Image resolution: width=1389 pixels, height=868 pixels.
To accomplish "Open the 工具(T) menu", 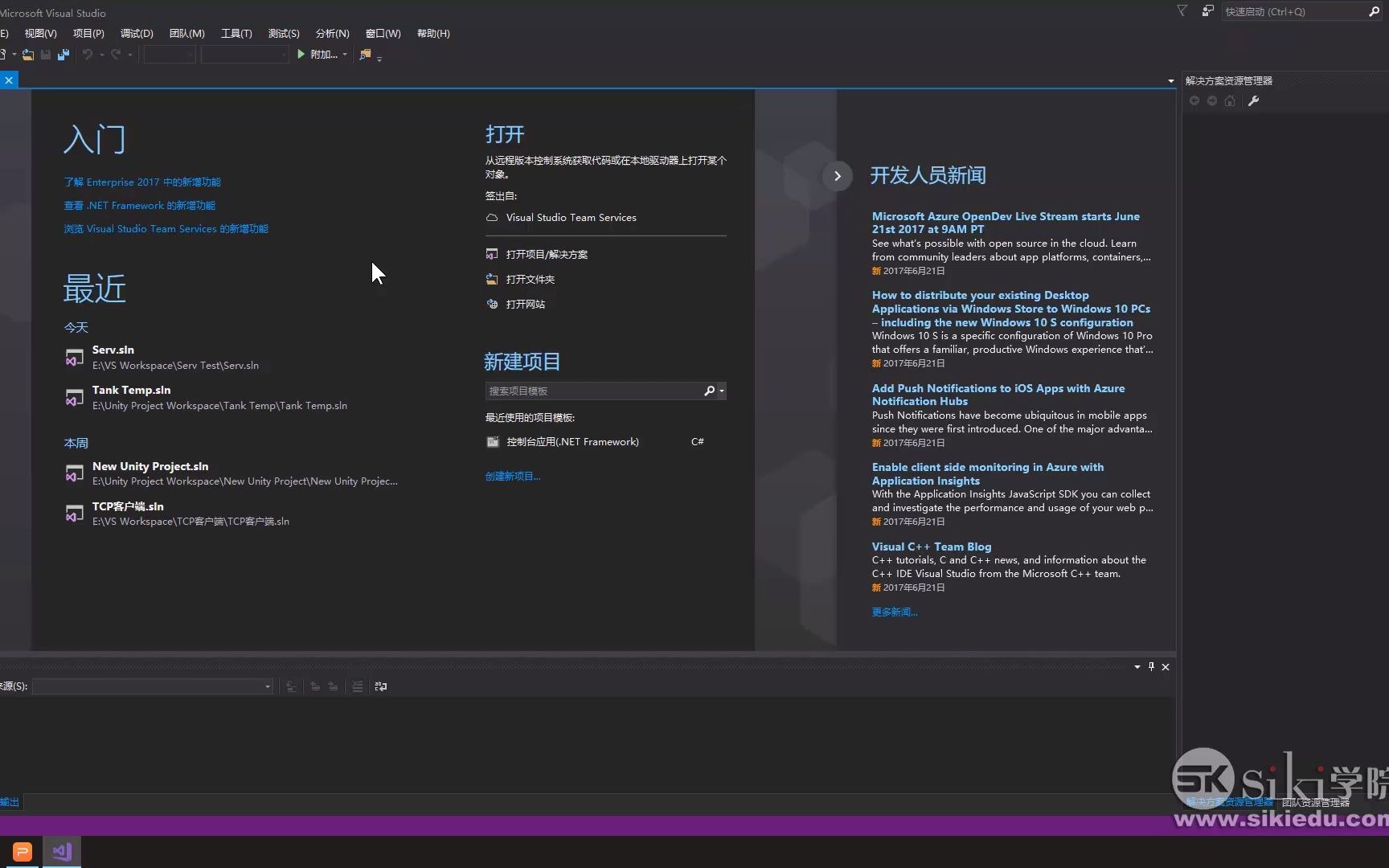I will coord(236,33).
